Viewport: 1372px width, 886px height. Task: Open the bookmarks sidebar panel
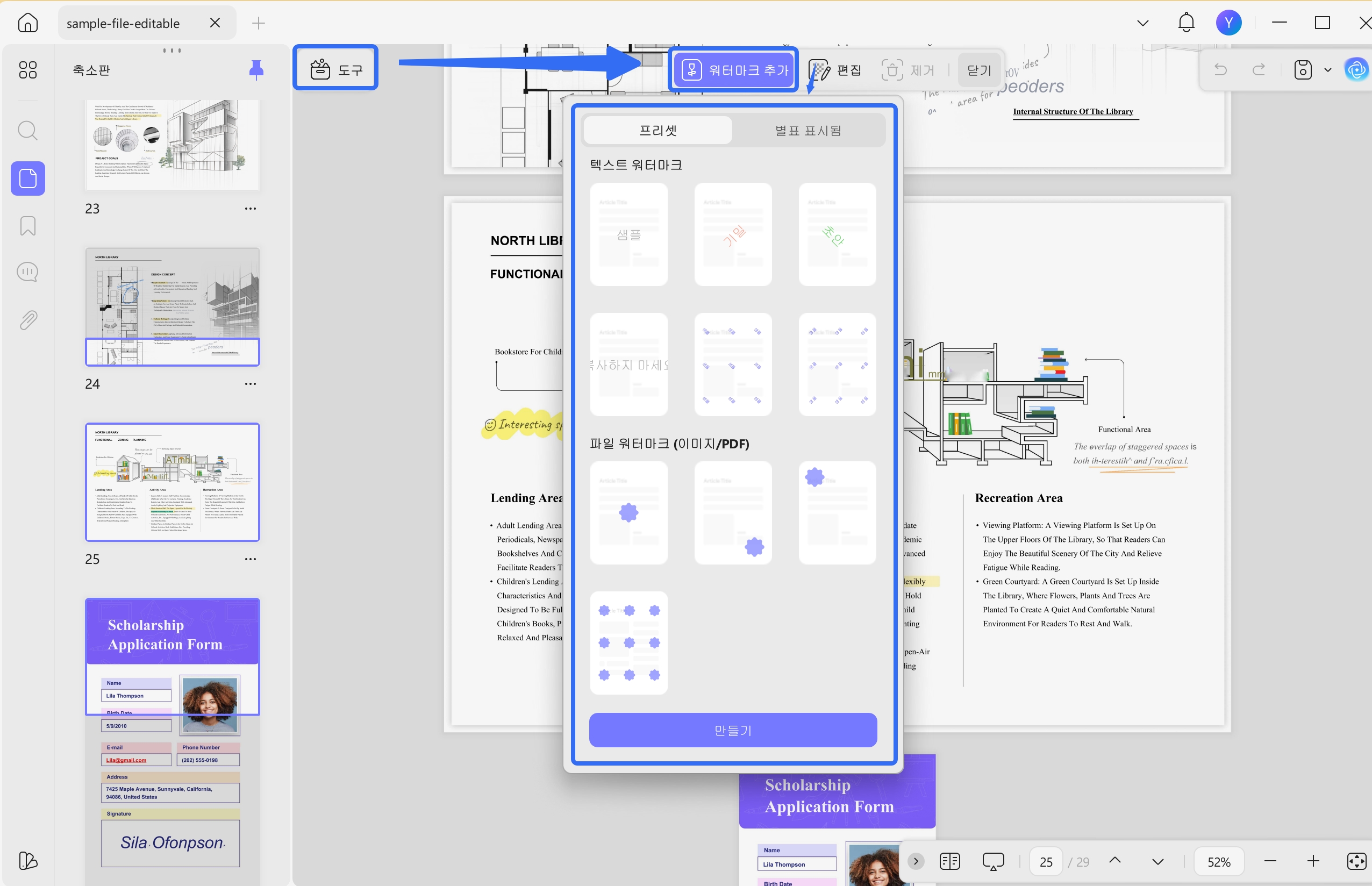pos(27,226)
